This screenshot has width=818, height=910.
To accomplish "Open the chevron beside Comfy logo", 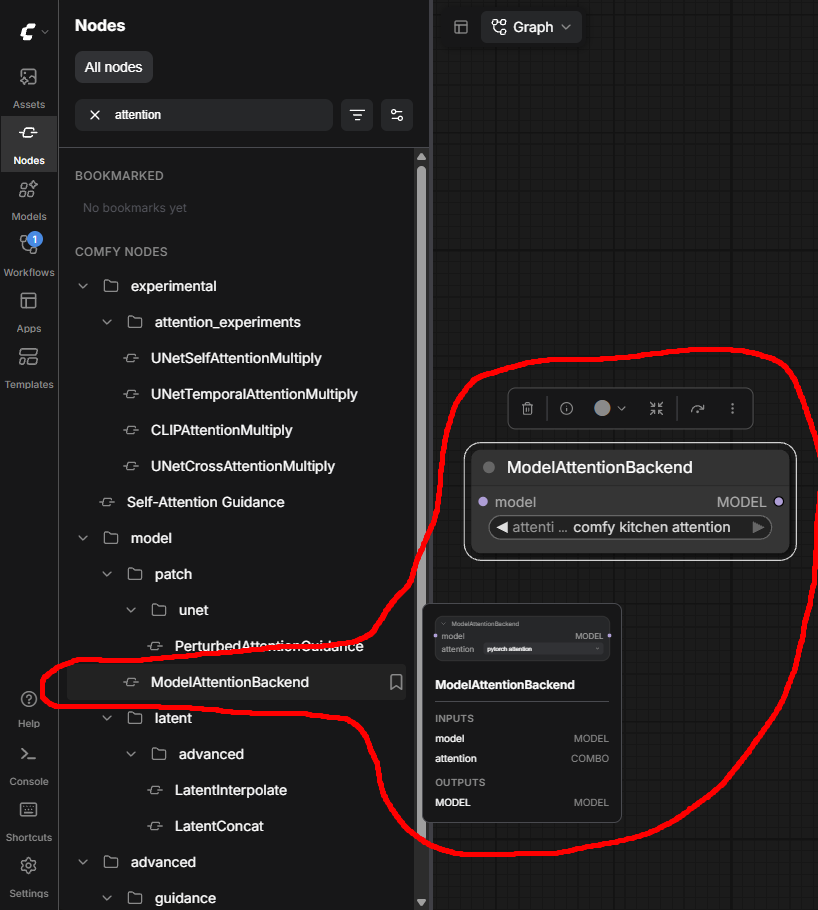I will [x=45, y=32].
